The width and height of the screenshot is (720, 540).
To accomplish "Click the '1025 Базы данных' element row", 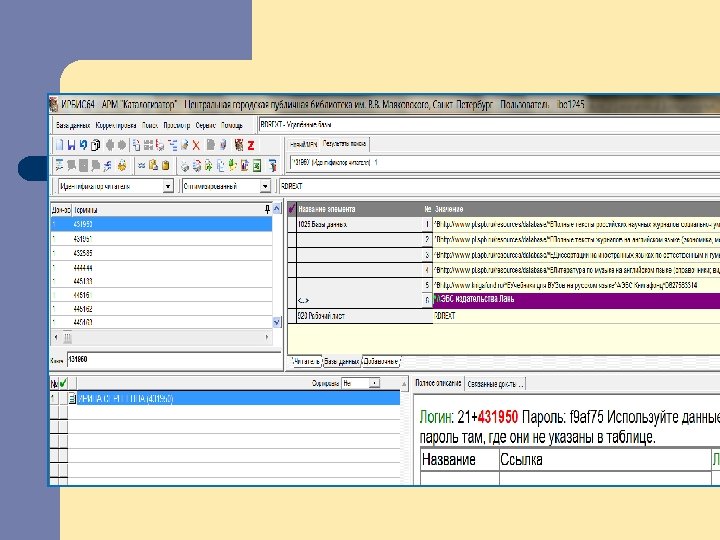I will point(360,225).
